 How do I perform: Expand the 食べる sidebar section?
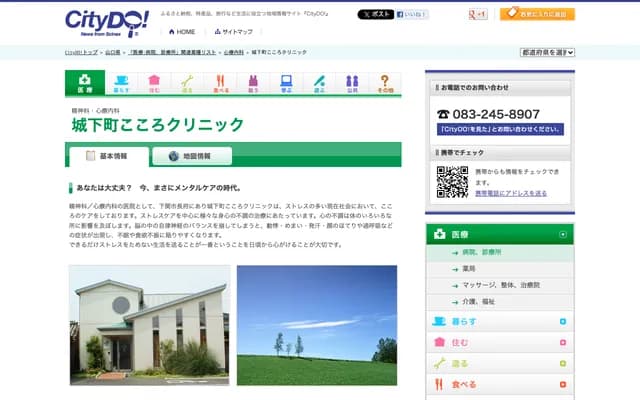pyautogui.click(x=563, y=384)
